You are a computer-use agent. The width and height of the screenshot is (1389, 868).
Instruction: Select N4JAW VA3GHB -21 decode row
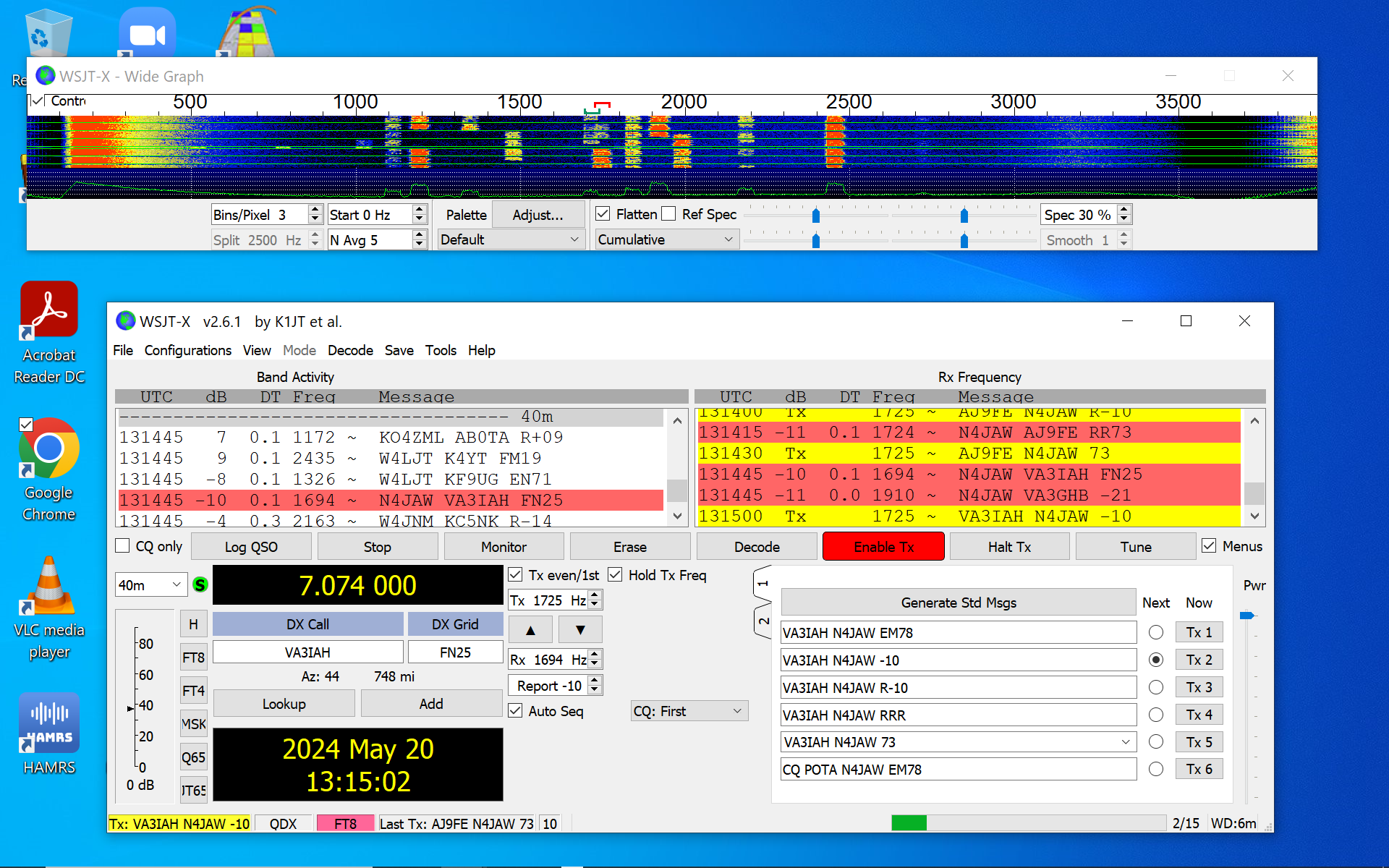(x=969, y=495)
